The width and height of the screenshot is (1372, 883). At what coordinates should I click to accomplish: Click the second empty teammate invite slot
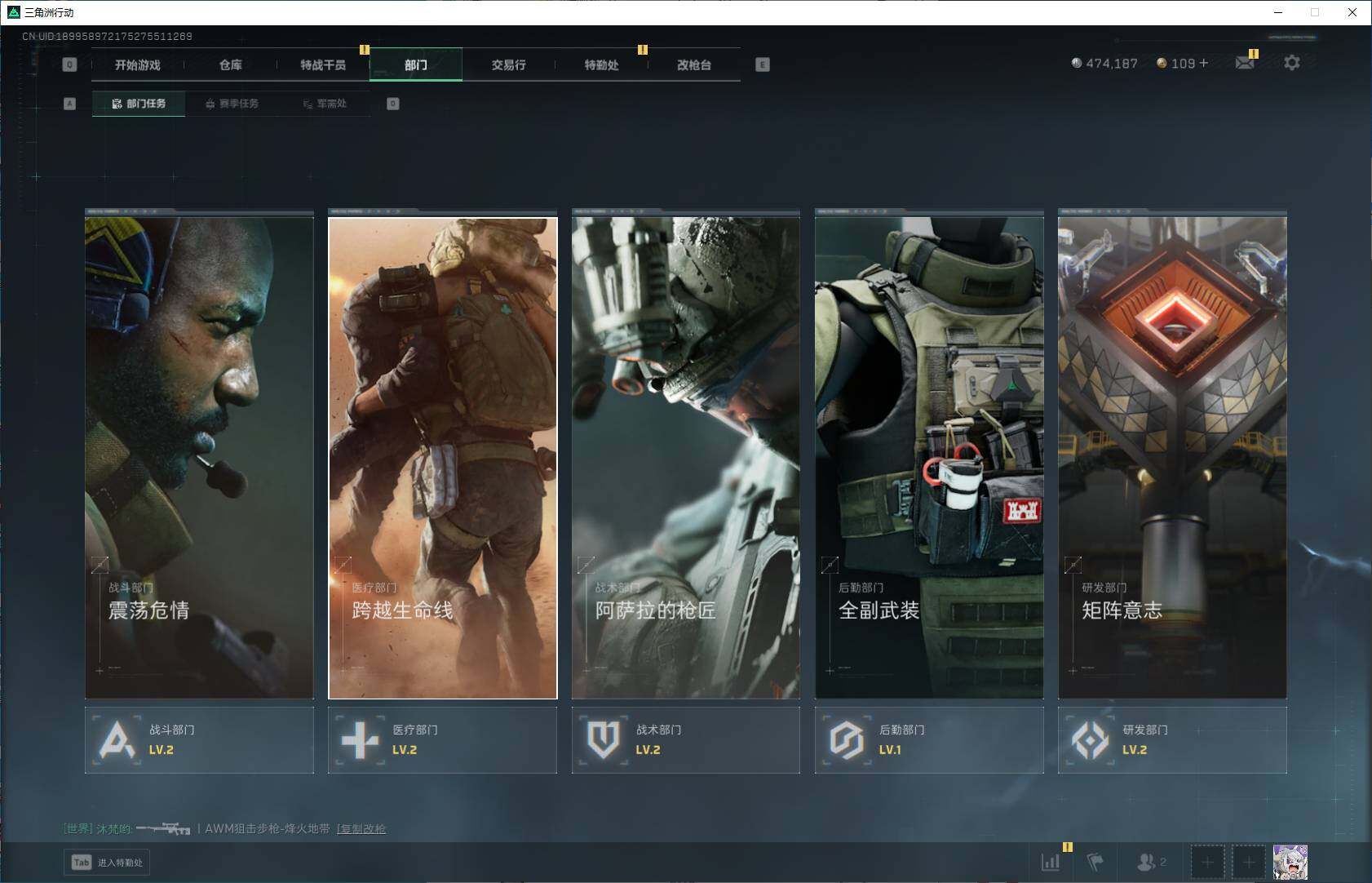coord(1248,862)
